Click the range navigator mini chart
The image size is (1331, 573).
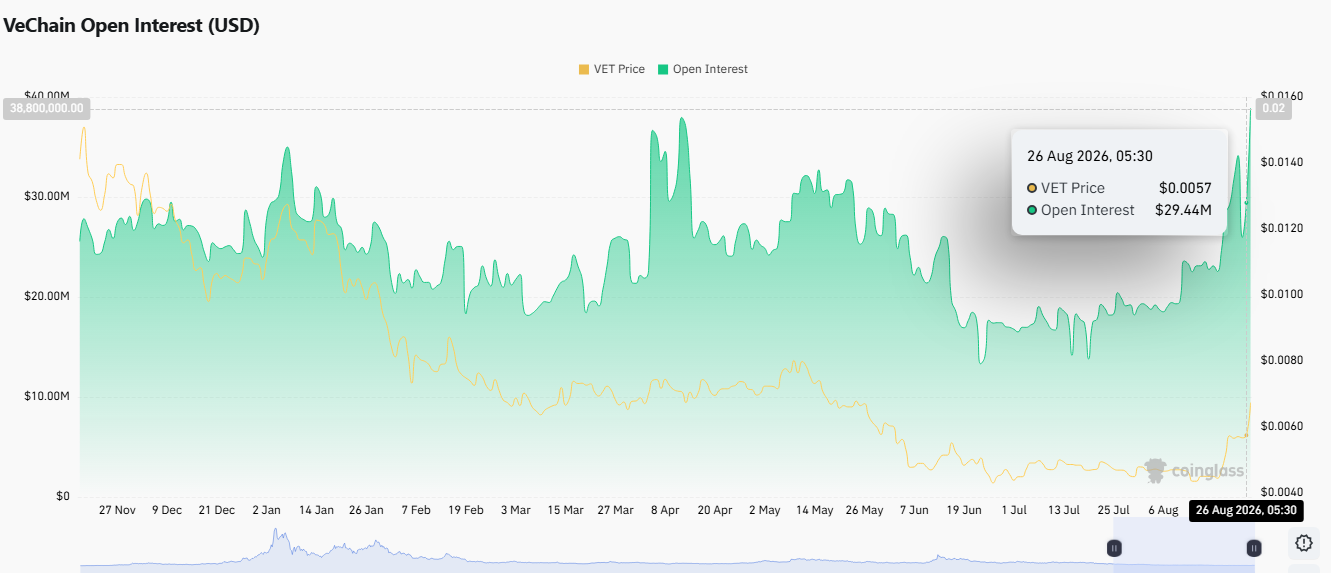click(x=668, y=547)
